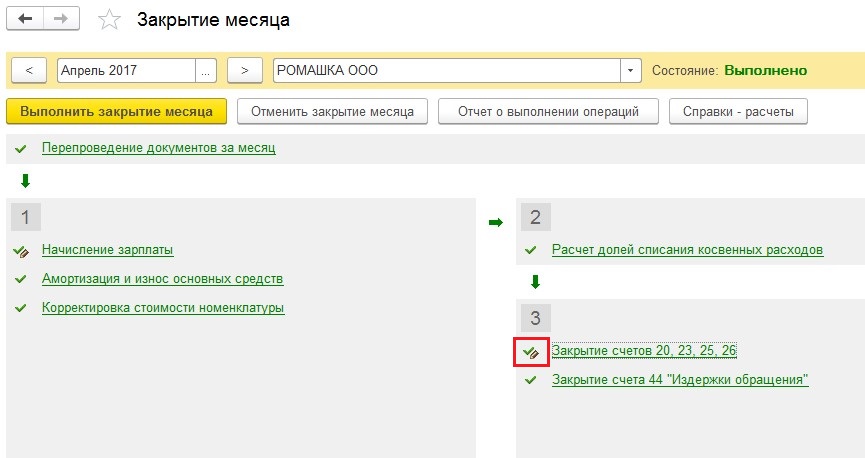Go forward with the right arrow button
865x458 pixels.
click(61, 19)
